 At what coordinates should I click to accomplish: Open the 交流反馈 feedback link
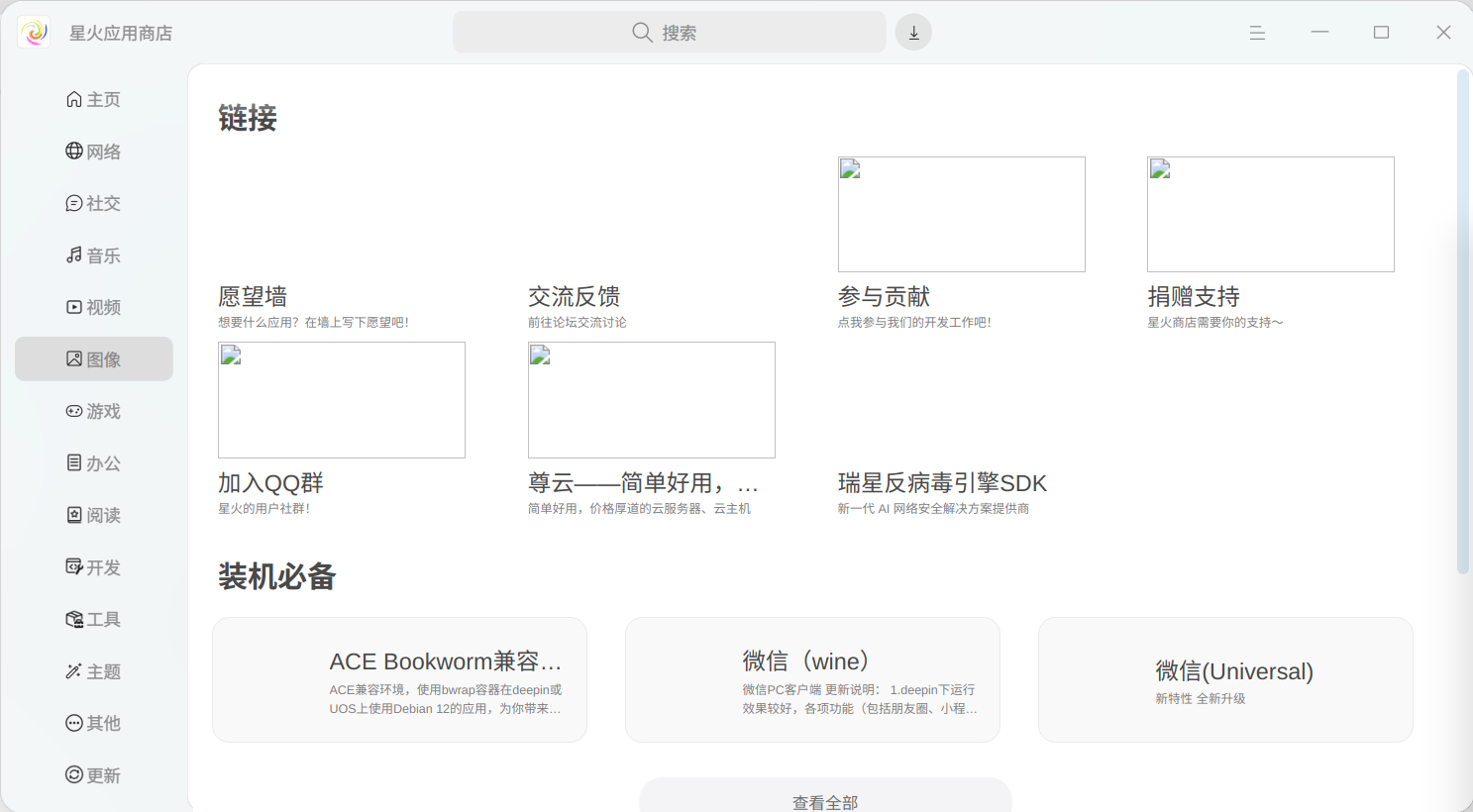point(575,296)
